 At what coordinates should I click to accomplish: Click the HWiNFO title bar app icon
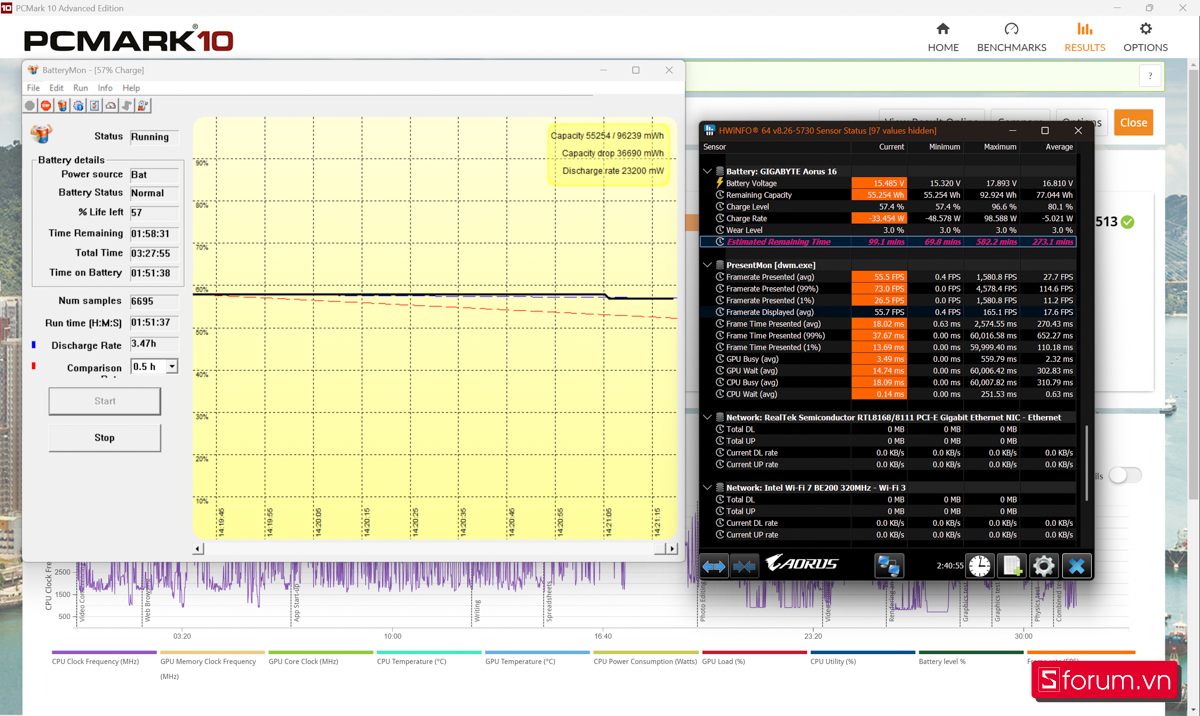pyautogui.click(x=709, y=130)
